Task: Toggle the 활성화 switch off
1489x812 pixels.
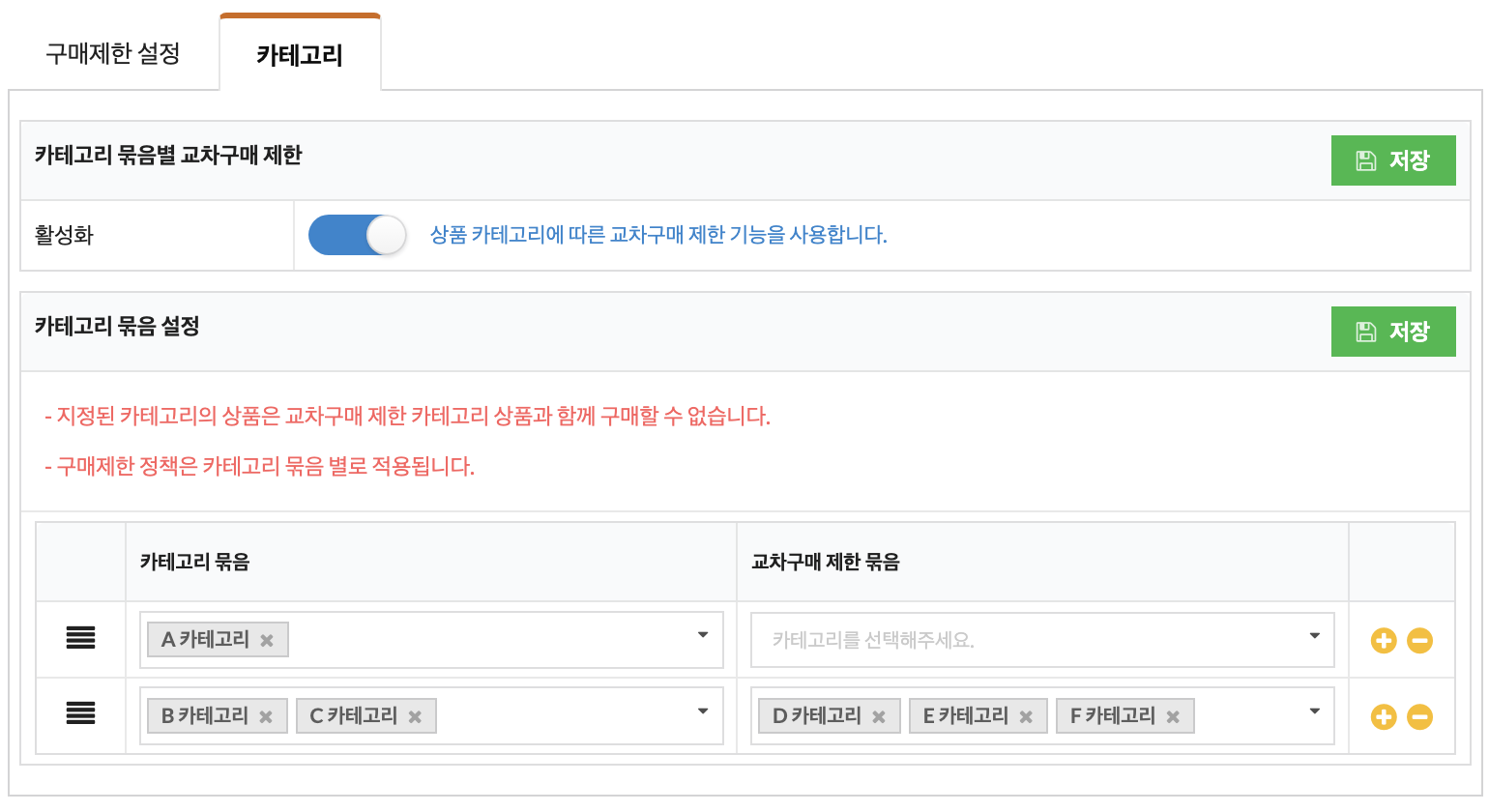Action: click(x=358, y=235)
